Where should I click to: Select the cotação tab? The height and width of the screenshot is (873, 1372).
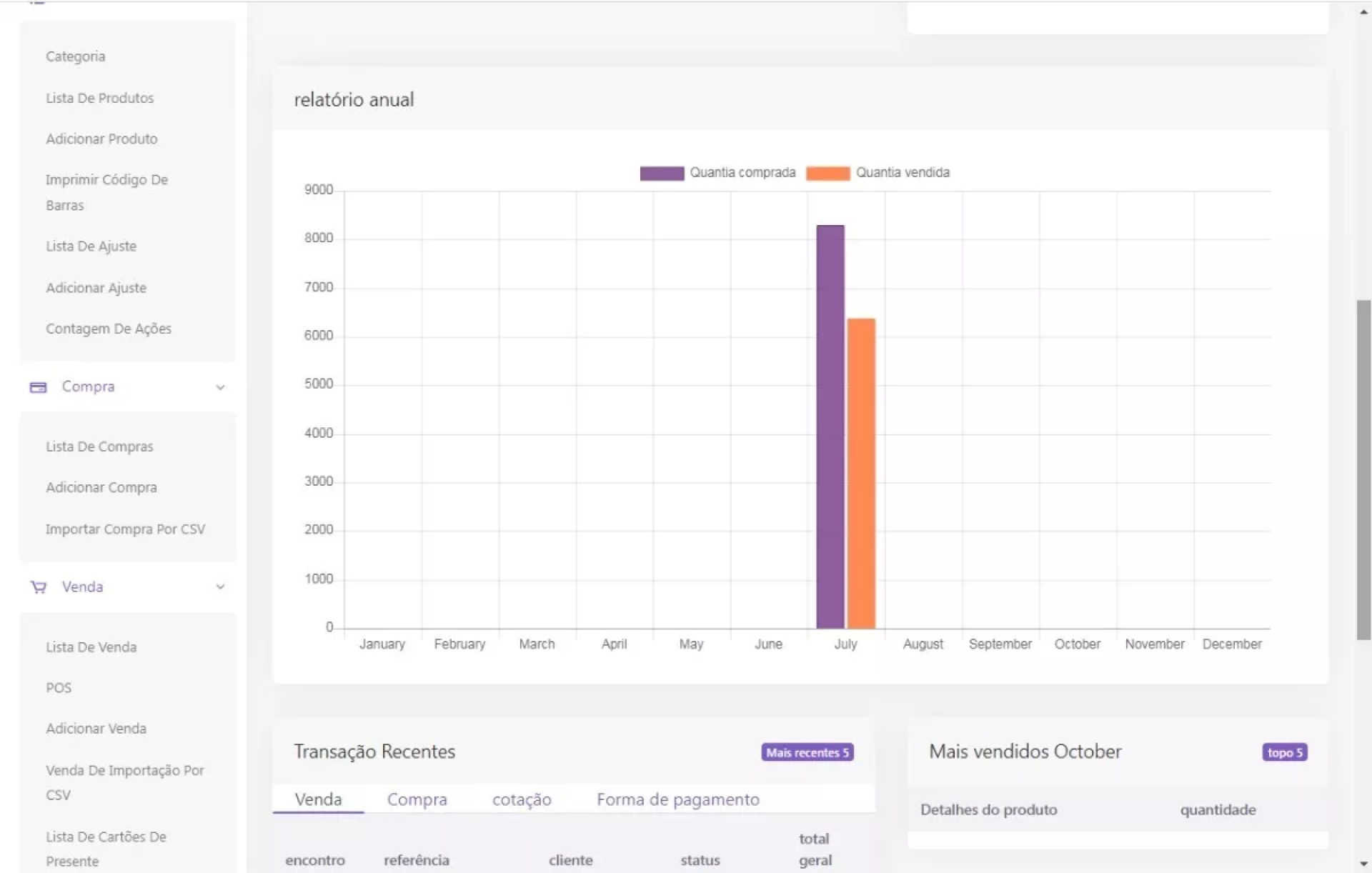coord(522,799)
